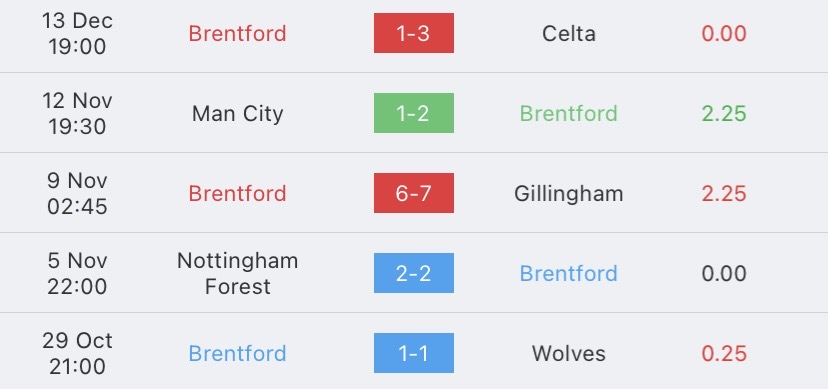Select the 13 Dec 19:00 date
The image size is (828, 389).
click(77, 34)
